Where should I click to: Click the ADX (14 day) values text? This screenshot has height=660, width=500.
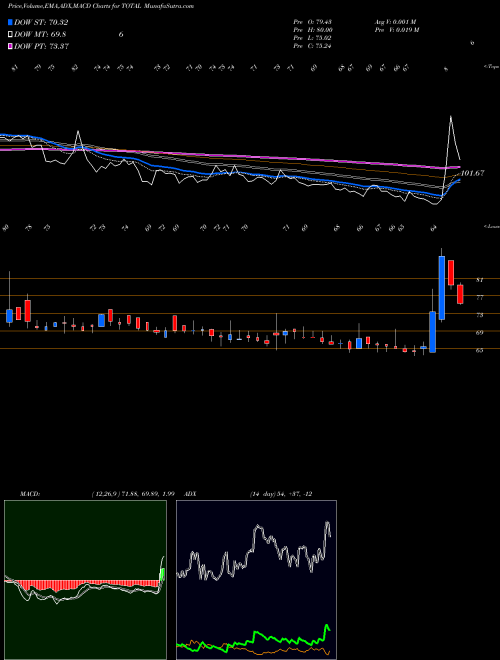281,494
